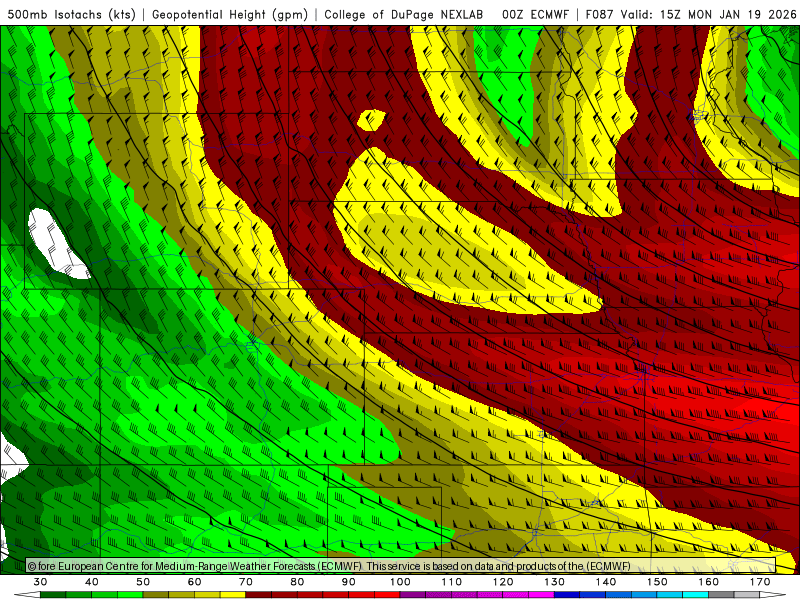Click the '70' value on the color scale
Screen dimensions: 800x600
coord(246,582)
